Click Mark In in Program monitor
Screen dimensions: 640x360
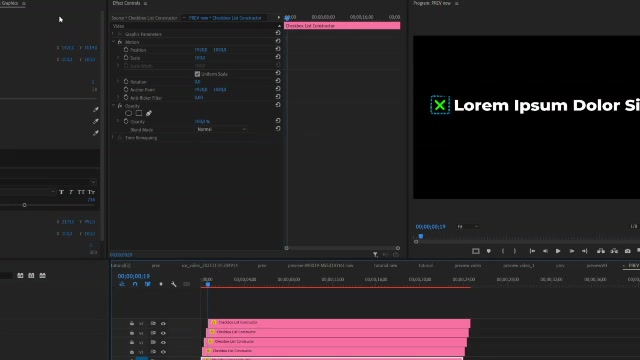click(503, 251)
